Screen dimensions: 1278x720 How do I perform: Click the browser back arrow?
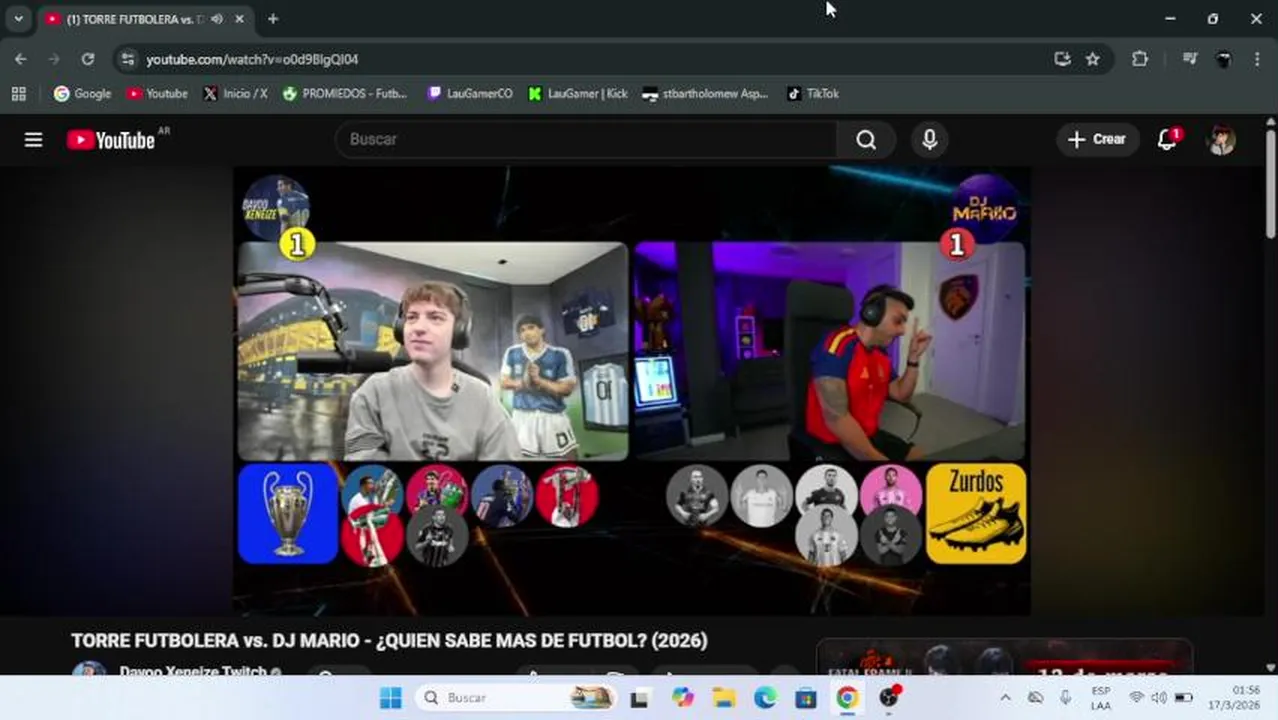(21, 59)
